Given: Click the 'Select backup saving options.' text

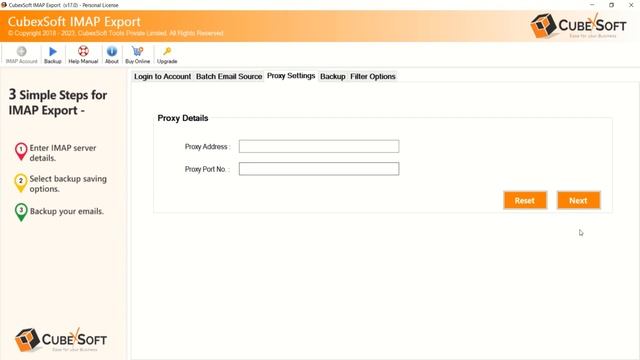Looking at the screenshot, I should [68, 184].
